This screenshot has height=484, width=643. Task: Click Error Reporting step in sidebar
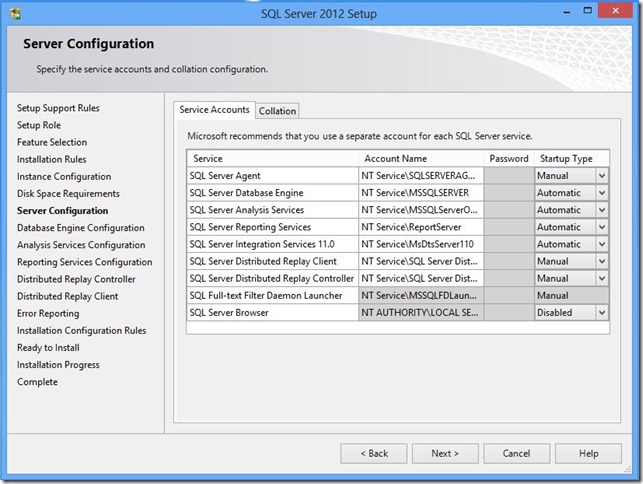coord(48,313)
